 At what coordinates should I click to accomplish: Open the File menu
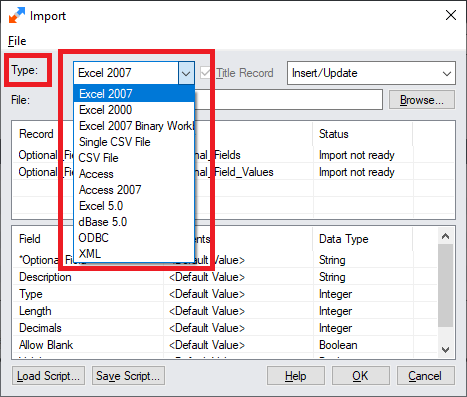[x=17, y=41]
